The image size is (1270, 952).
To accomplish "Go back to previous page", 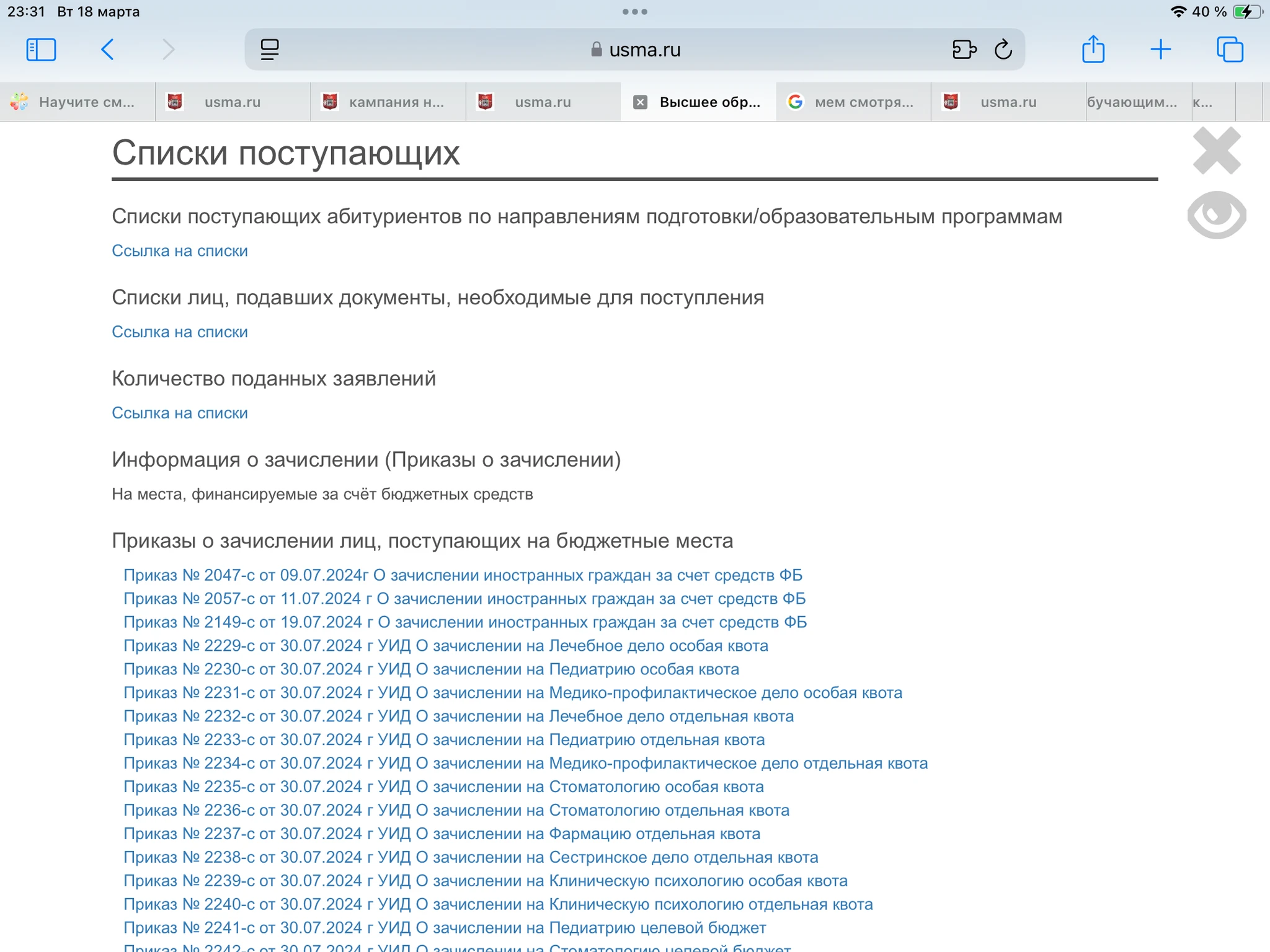I will point(107,50).
